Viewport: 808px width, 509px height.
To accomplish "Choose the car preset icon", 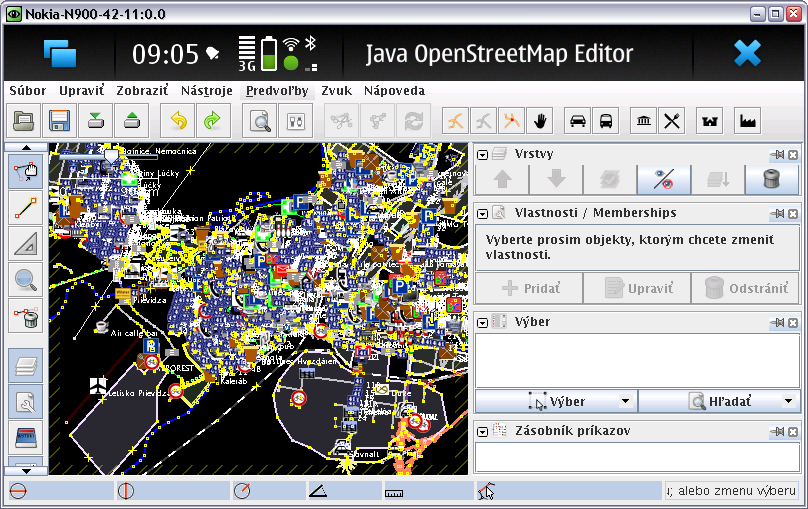I will pyautogui.click(x=578, y=121).
